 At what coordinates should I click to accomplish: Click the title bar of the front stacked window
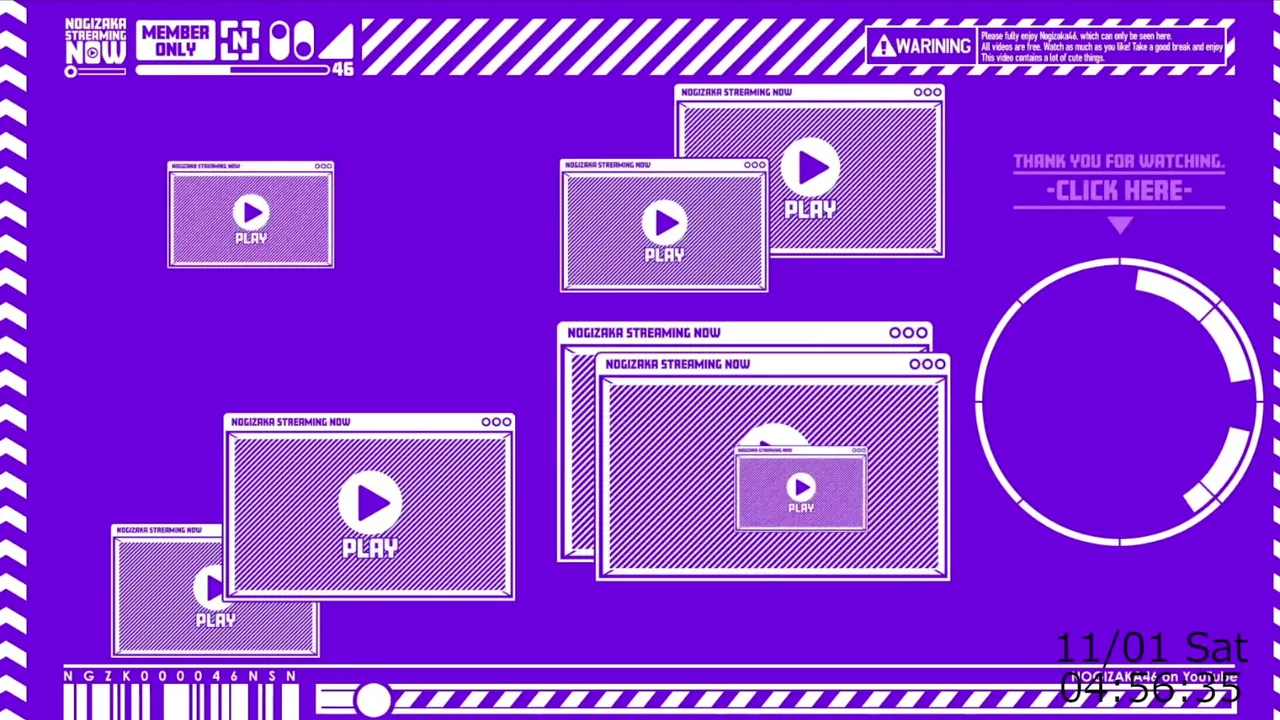point(773,365)
